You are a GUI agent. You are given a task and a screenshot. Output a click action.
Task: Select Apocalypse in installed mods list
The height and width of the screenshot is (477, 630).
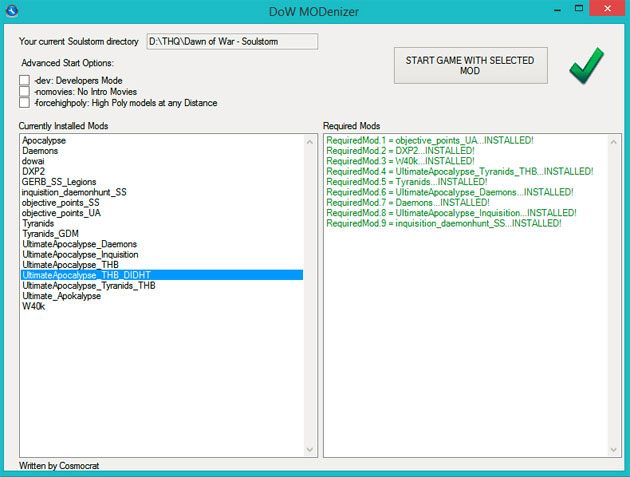point(44,140)
